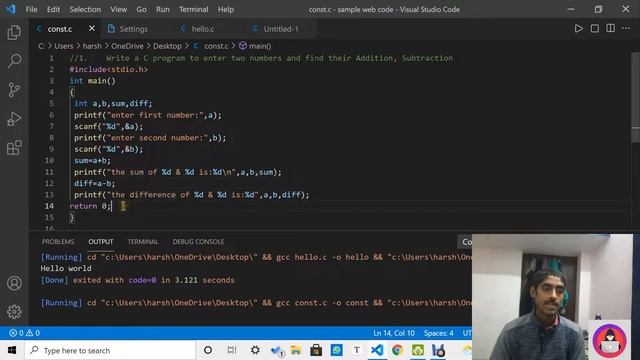
Task: Open the Accounts menu icon
Action: click(x=14, y=283)
